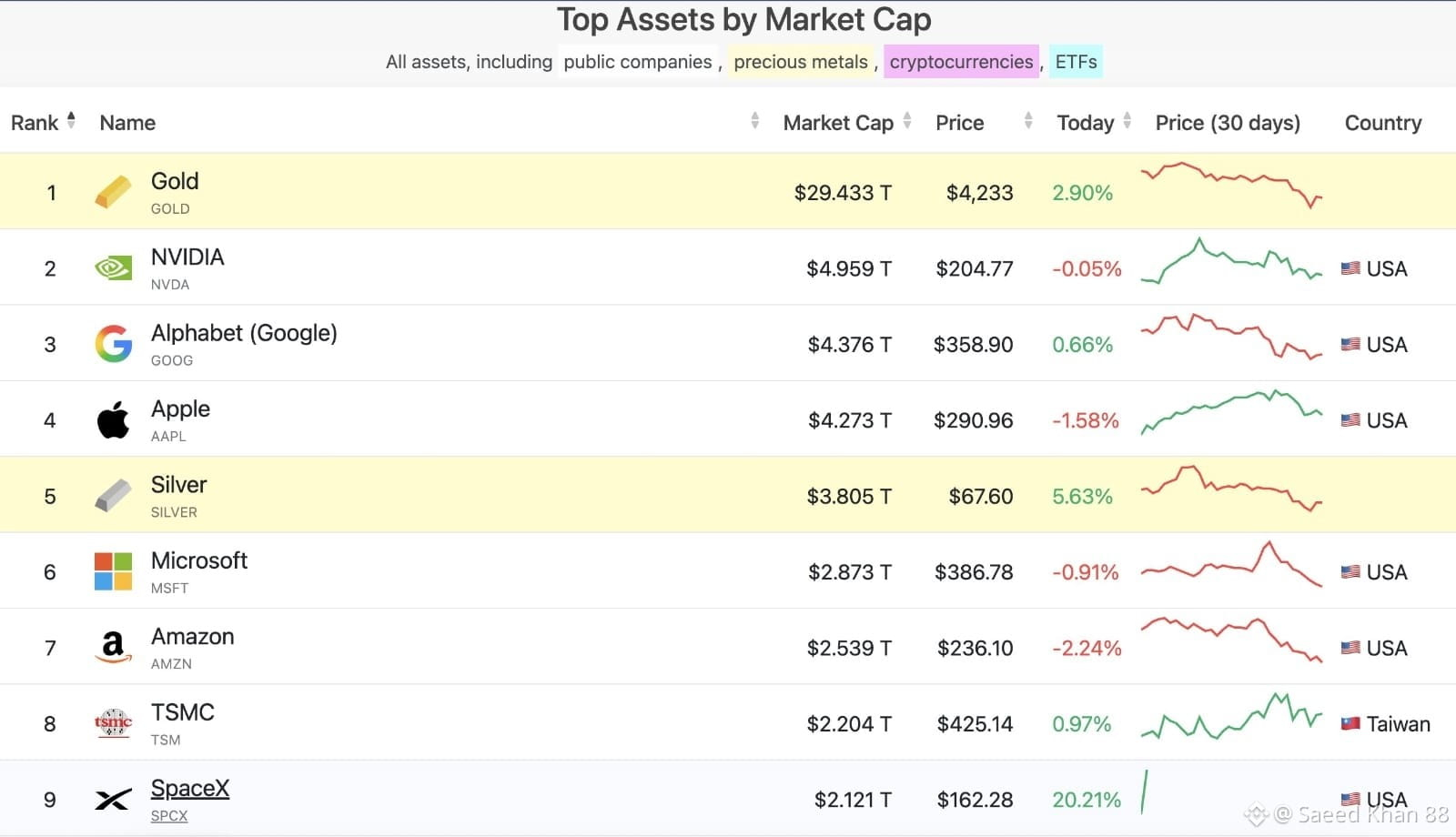The width and height of the screenshot is (1456, 837).
Task: Click the Apple asset name
Action: (x=180, y=409)
